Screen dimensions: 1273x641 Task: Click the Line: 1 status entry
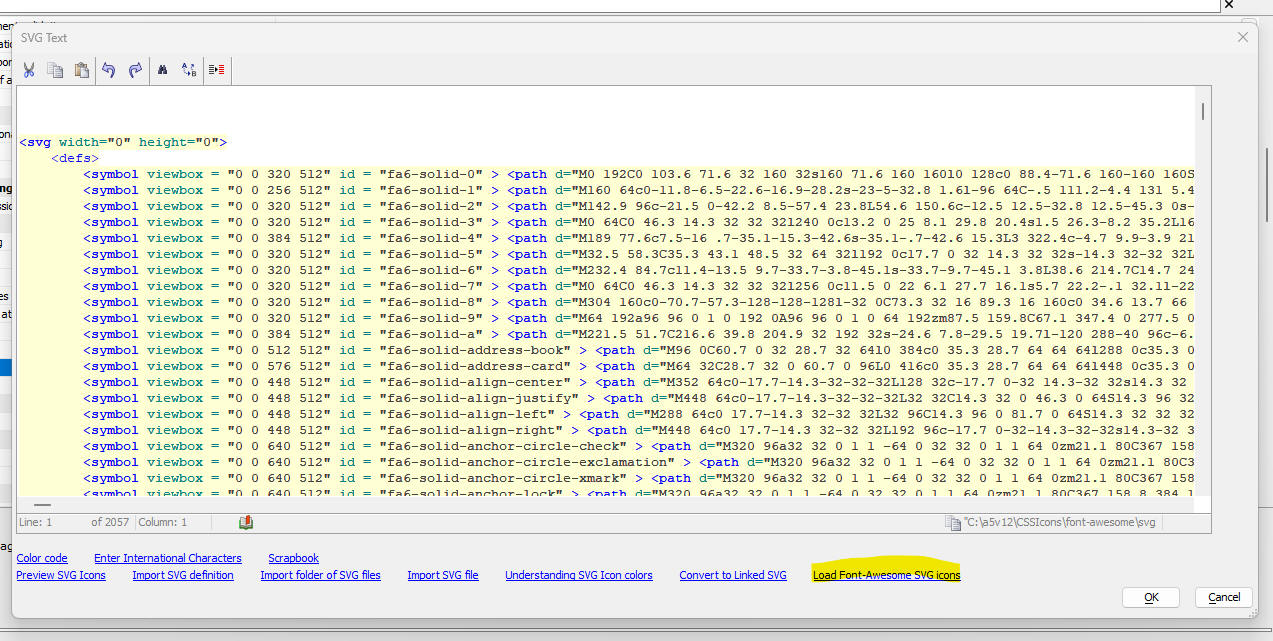[x=36, y=522]
